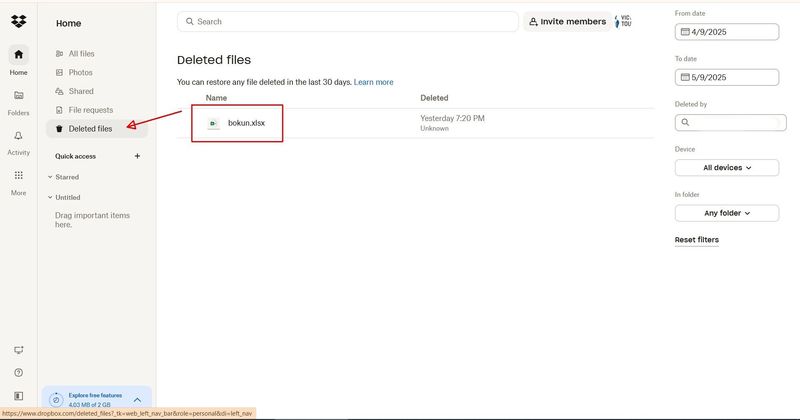Click the Name column header
The image size is (800, 420).
pos(216,98)
